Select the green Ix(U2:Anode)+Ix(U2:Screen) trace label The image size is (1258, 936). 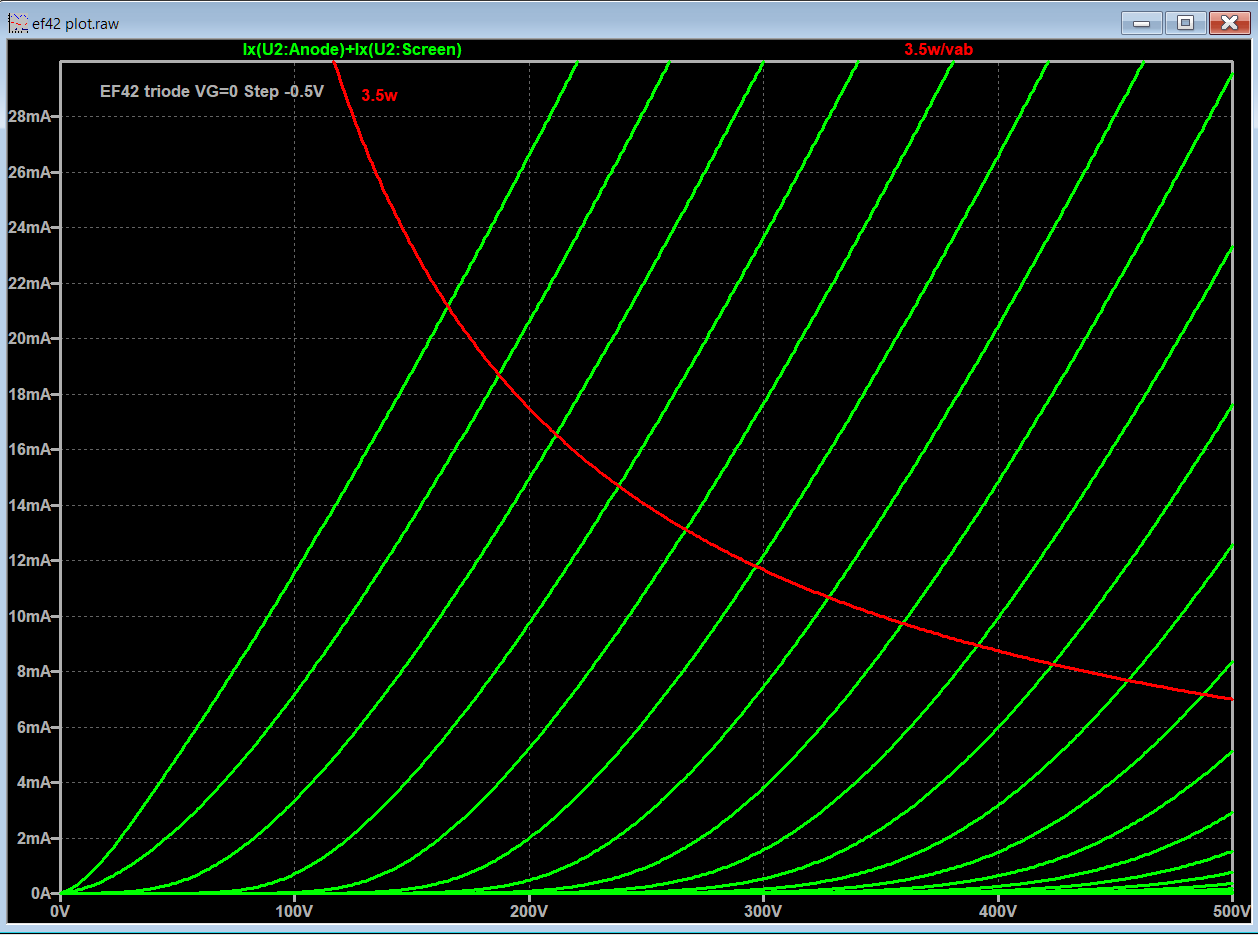click(x=352, y=49)
